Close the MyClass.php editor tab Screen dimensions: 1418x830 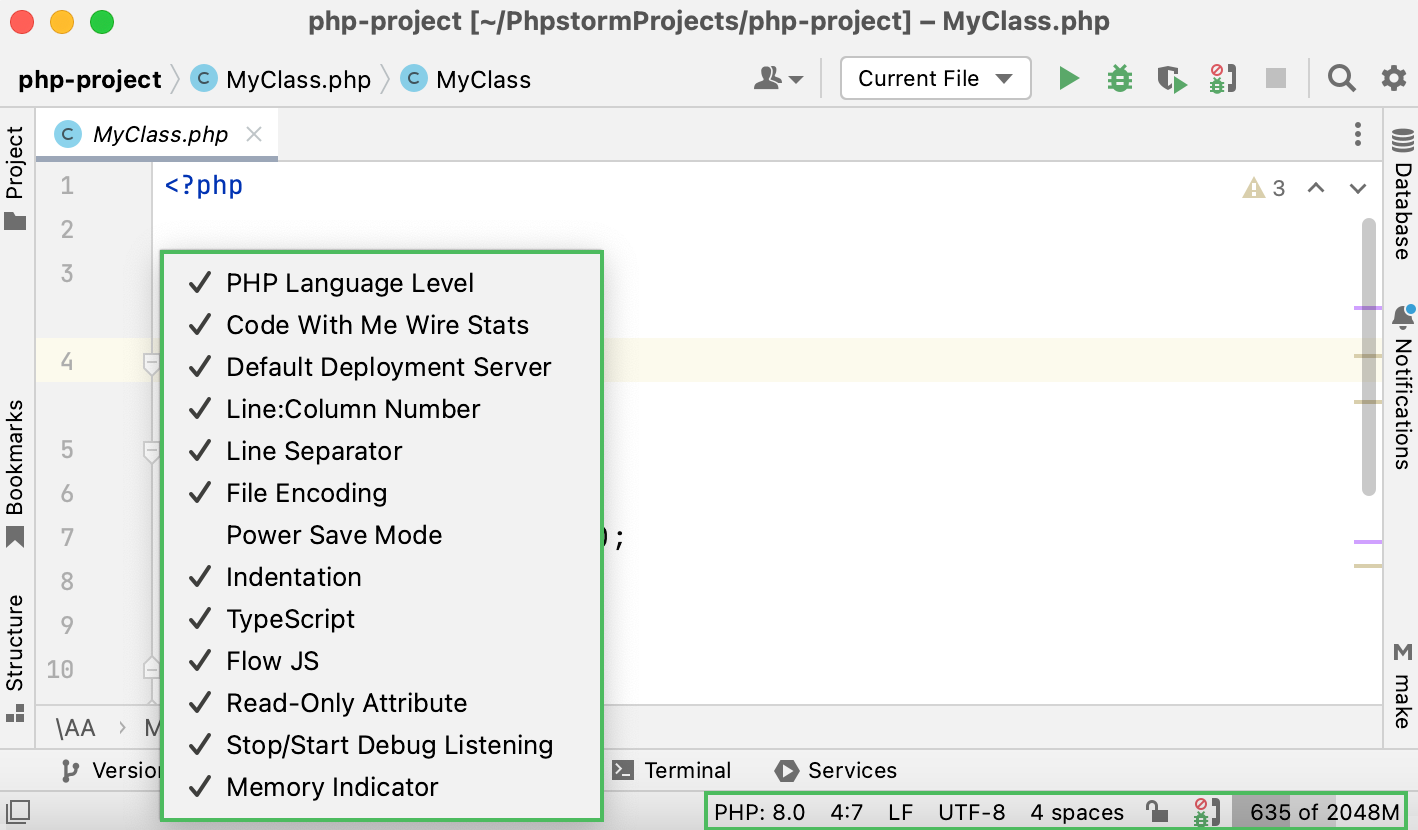(x=254, y=134)
